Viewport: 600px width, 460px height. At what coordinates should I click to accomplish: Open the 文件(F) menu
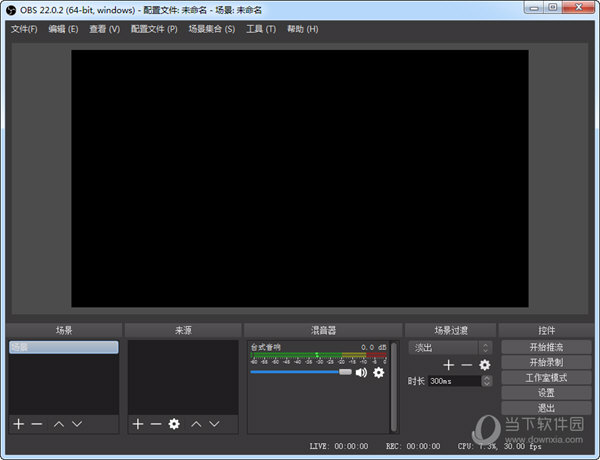pyautogui.click(x=24, y=29)
